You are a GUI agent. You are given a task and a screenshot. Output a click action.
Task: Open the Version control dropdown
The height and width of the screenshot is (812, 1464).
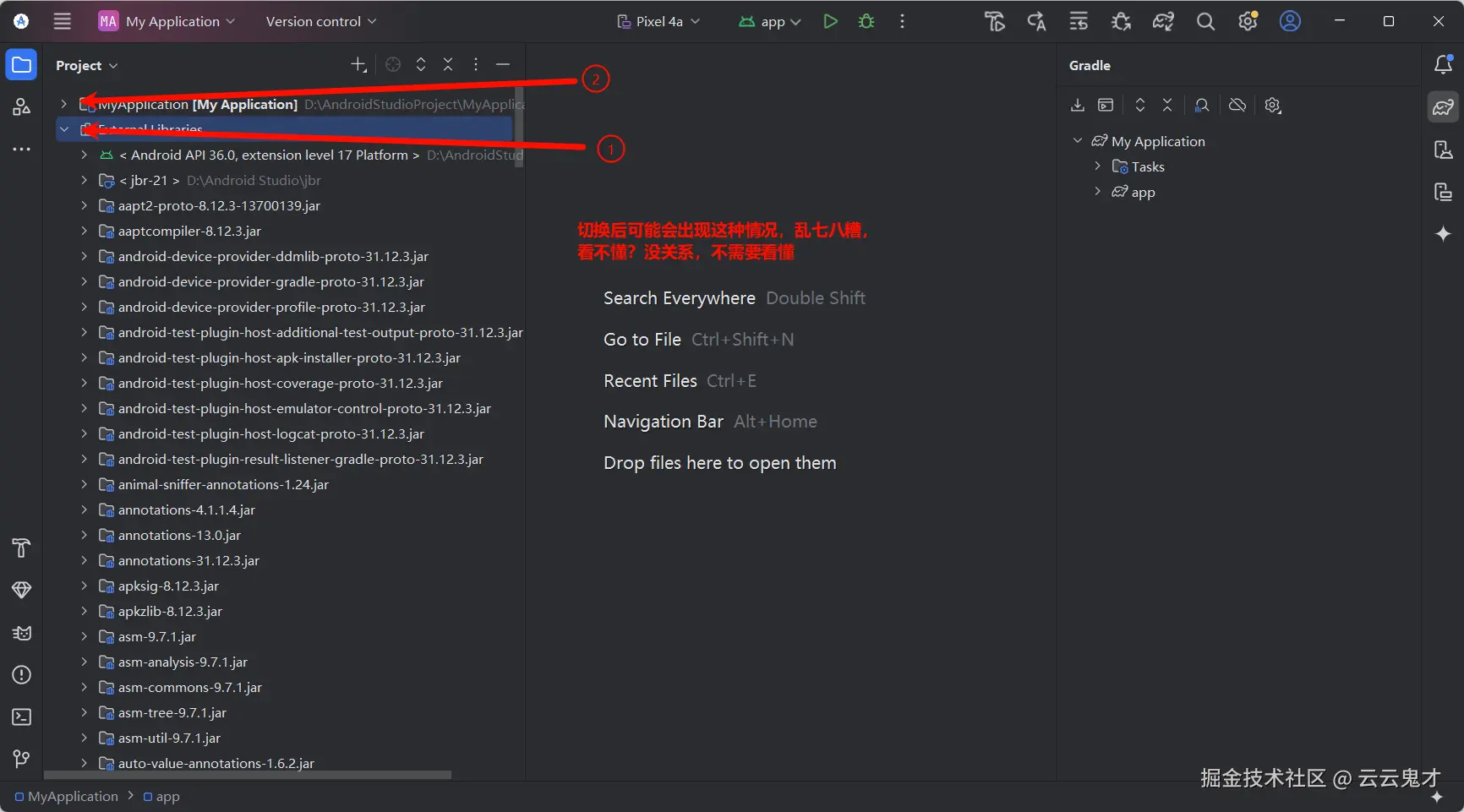coord(321,21)
